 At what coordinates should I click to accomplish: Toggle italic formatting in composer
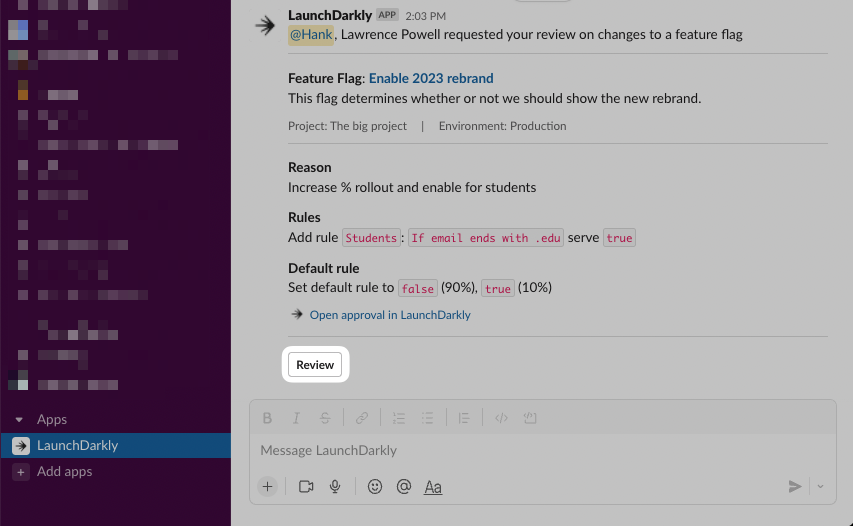296,418
